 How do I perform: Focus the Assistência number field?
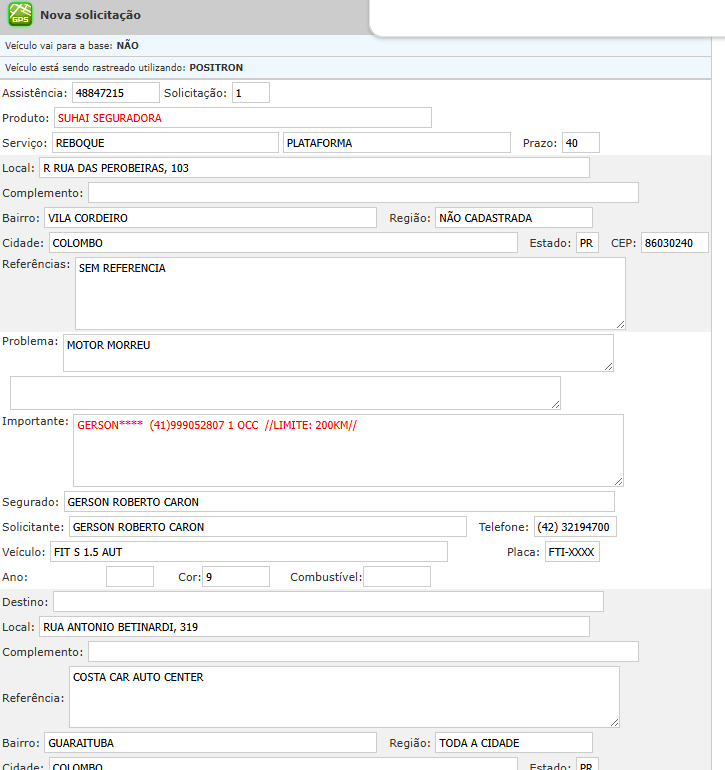[x=115, y=93]
